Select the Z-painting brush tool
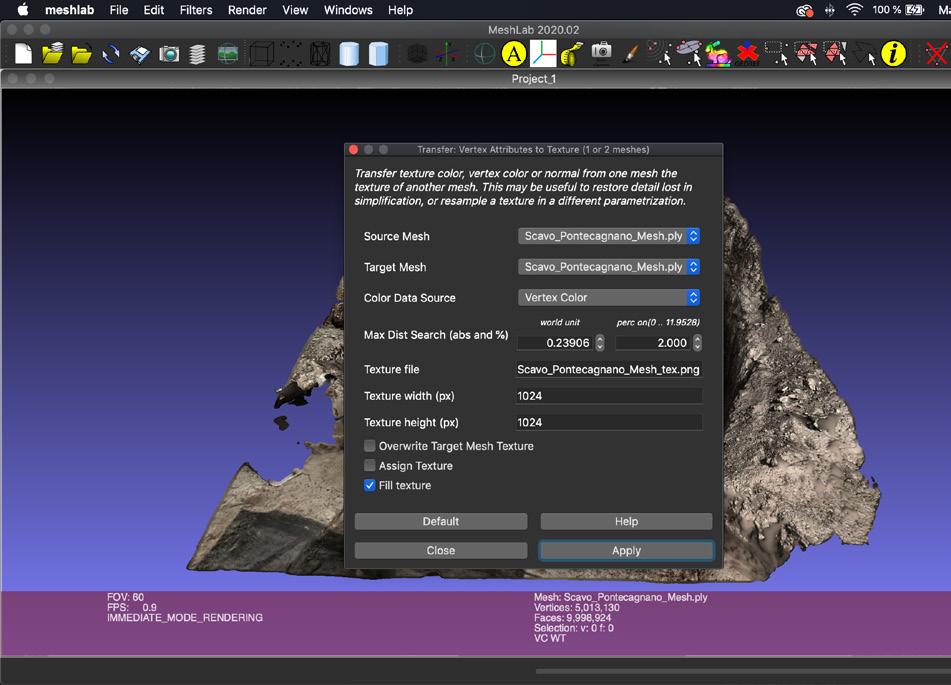951x685 pixels. (631, 54)
